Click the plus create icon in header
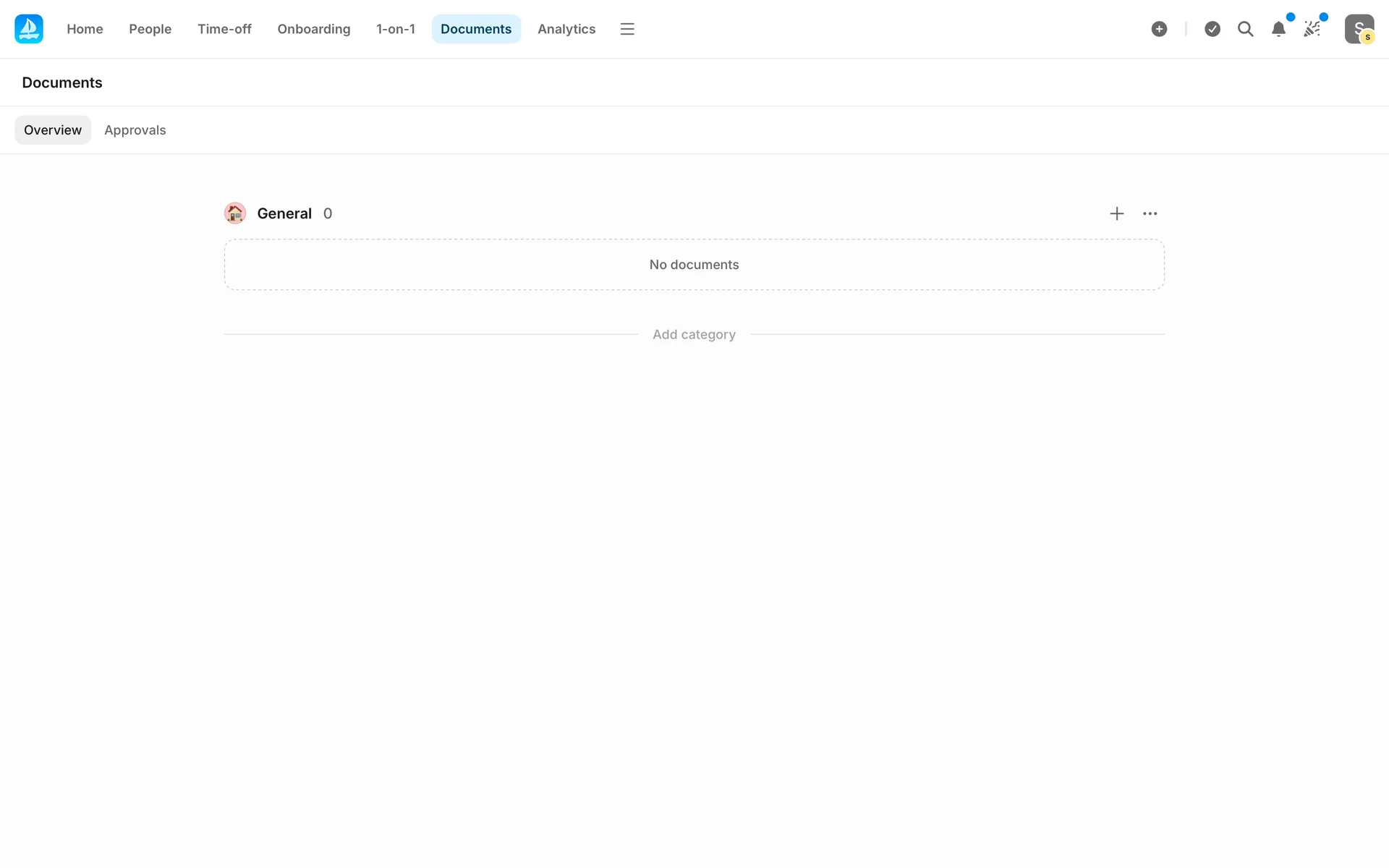Viewport: 1389px width, 868px height. [1159, 29]
